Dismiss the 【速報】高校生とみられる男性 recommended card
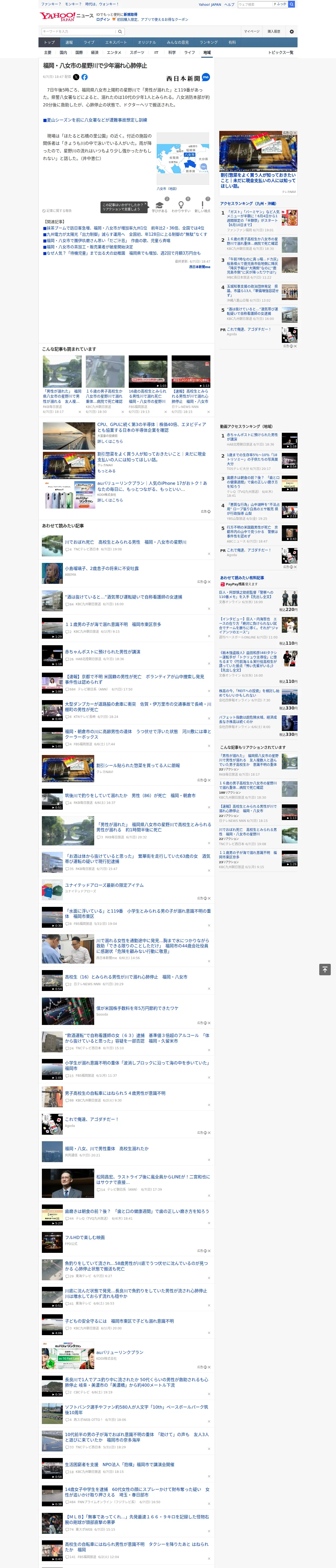 coord(209,412)
